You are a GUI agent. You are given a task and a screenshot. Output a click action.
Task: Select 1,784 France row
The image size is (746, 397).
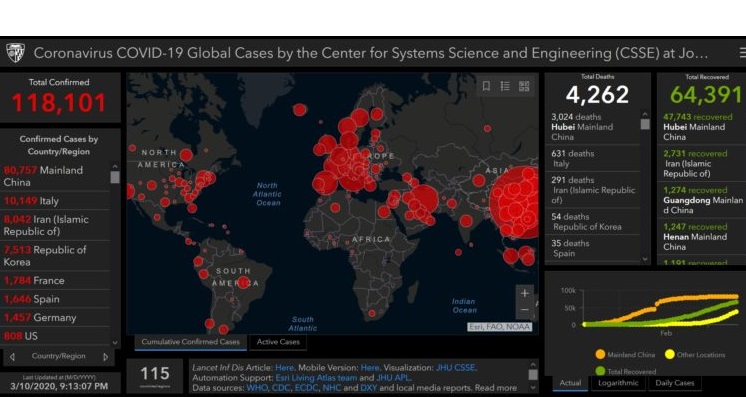click(55, 280)
